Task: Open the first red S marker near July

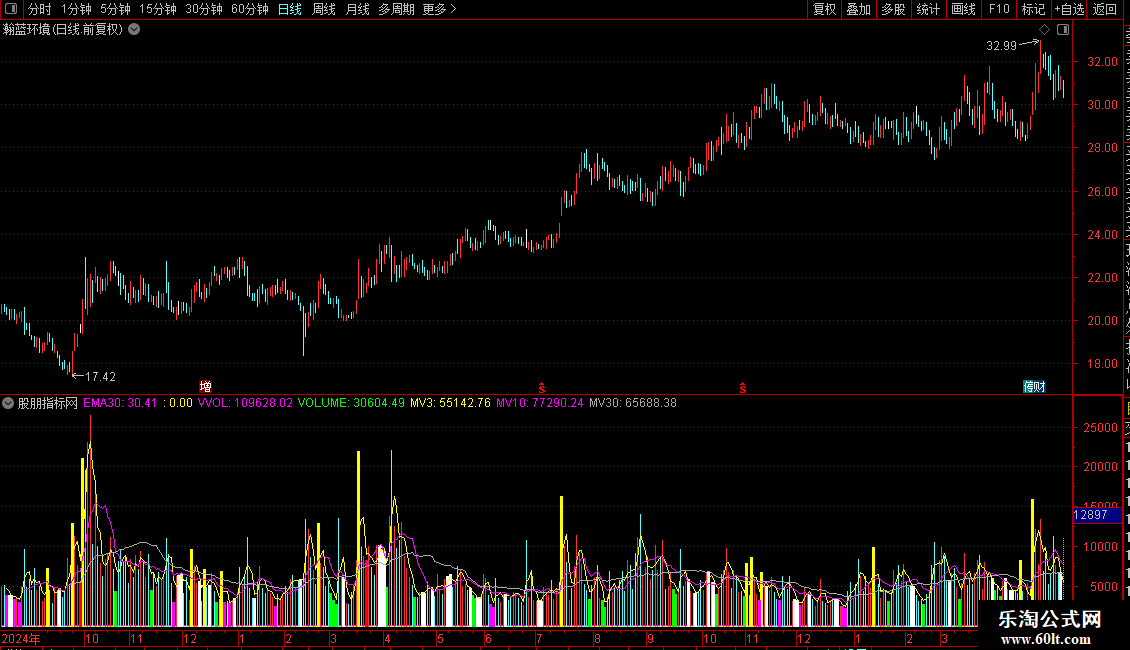Action: click(x=541, y=388)
